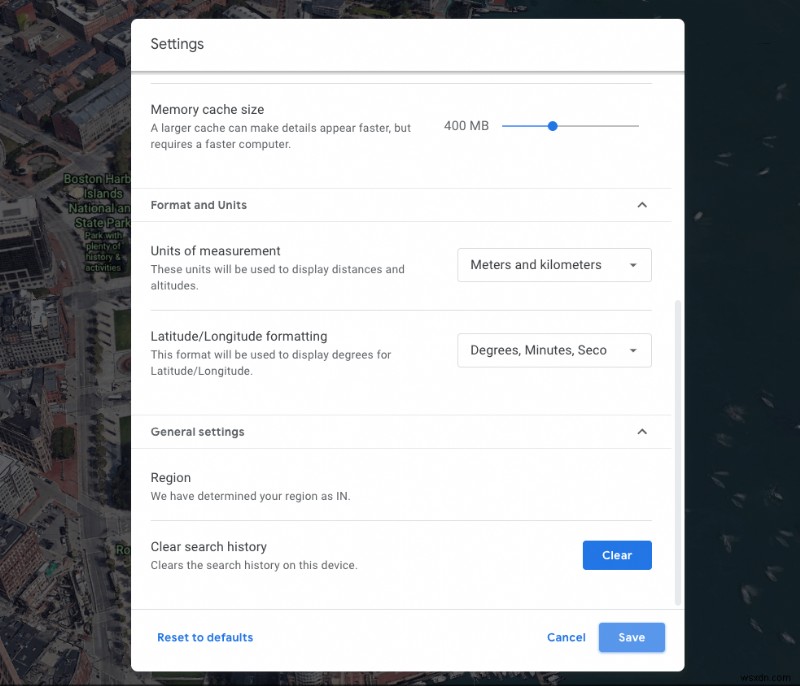The height and width of the screenshot is (686, 800).
Task: Click the memory cache size slider handle
Action: [x=553, y=126]
